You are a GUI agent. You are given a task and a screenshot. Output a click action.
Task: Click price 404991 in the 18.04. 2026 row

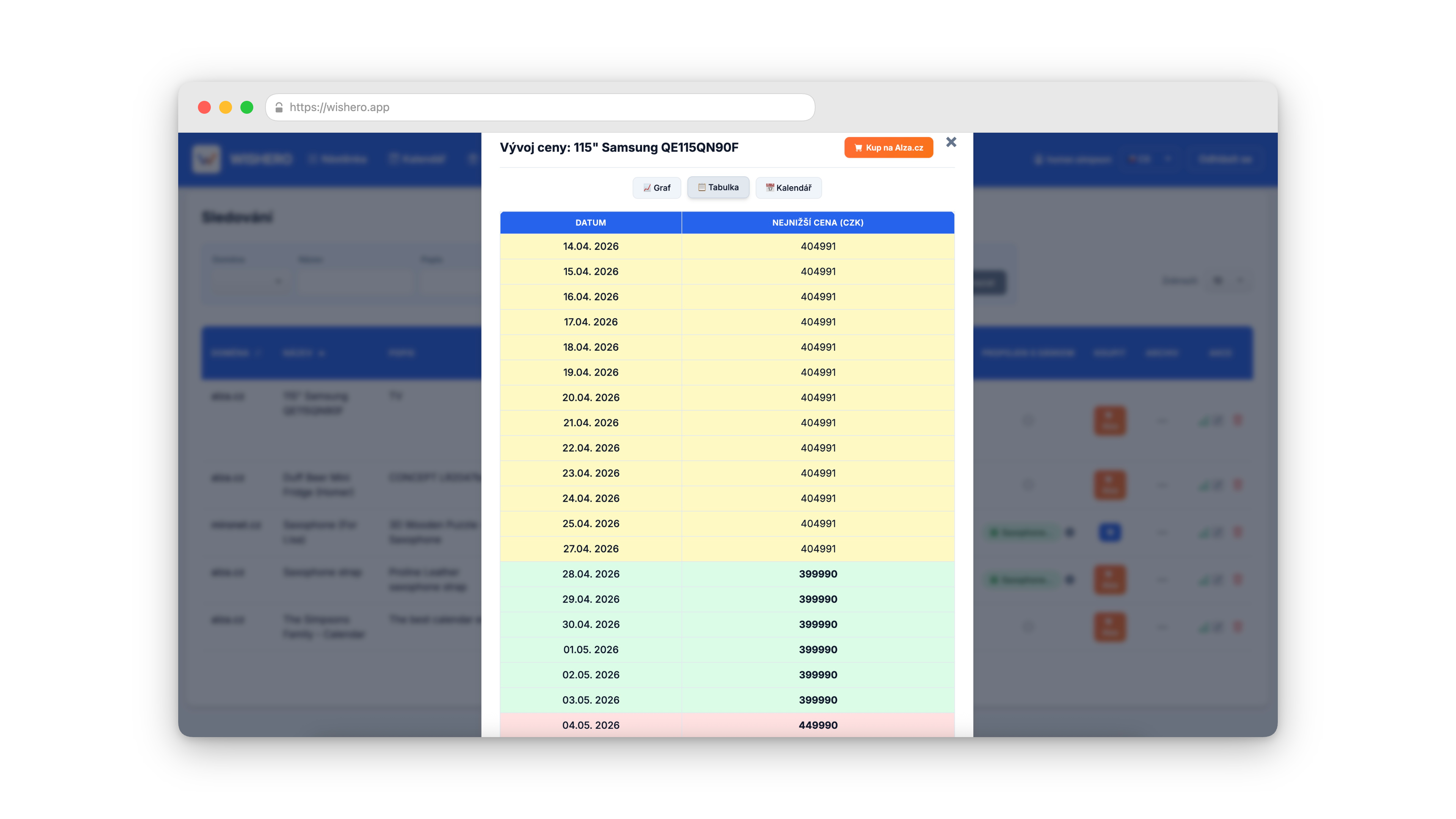[x=818, y=347]
